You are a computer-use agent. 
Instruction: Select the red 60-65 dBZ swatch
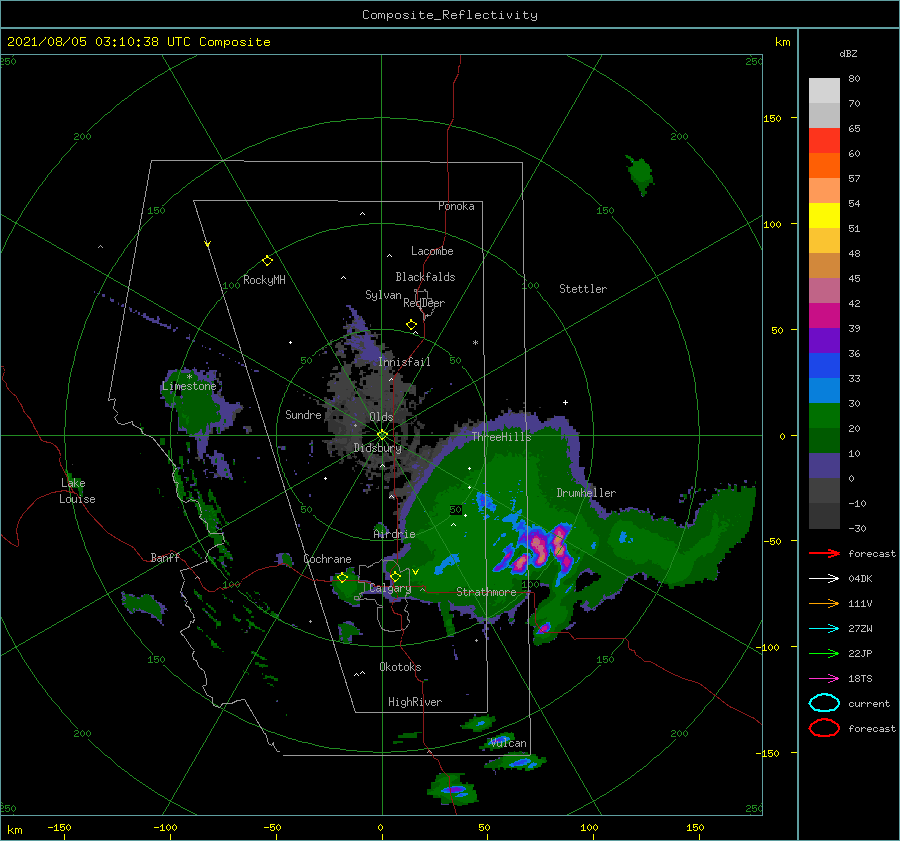tap(824, 141)
